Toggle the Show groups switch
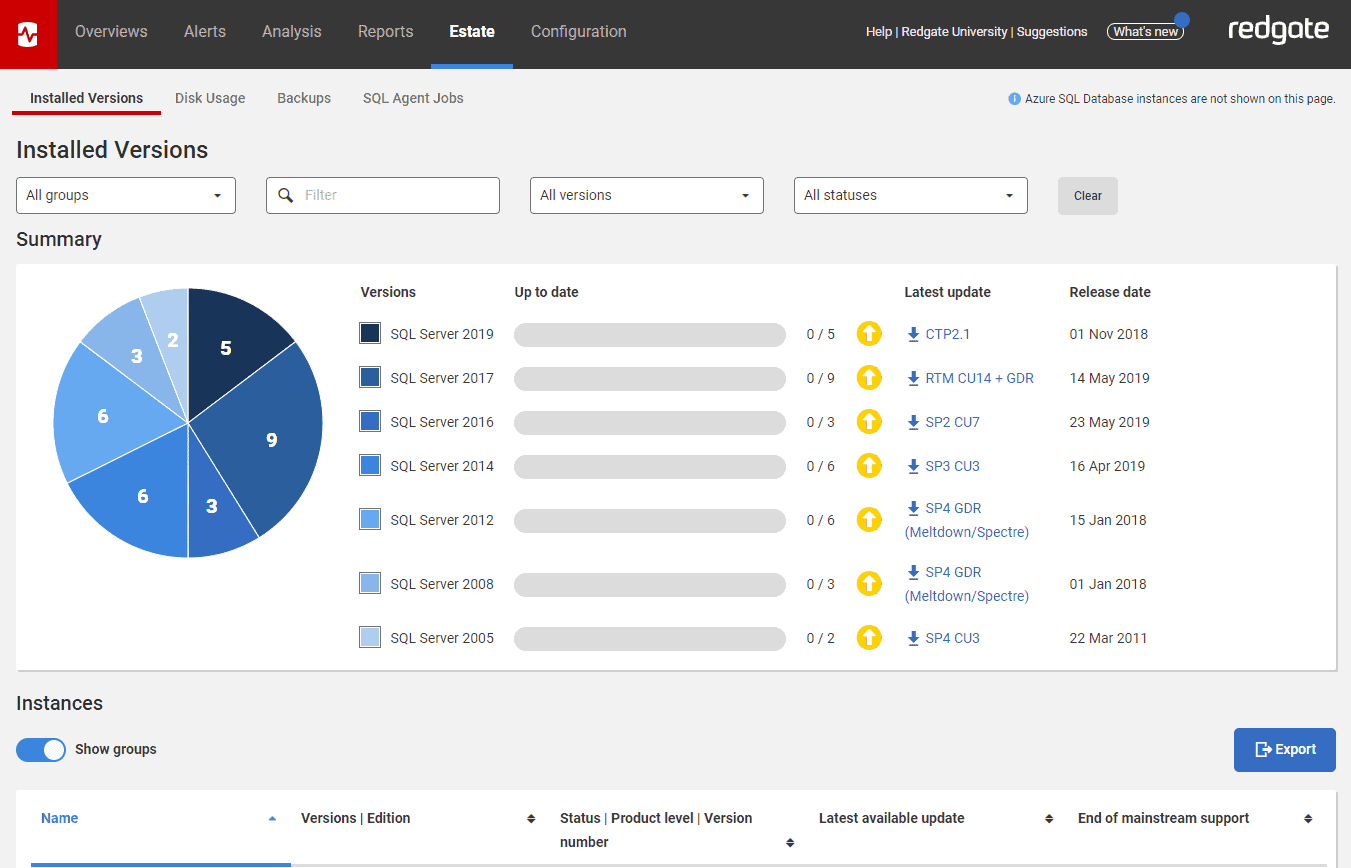Viewport: 1351px width, 868px height. tap(41, 750)
